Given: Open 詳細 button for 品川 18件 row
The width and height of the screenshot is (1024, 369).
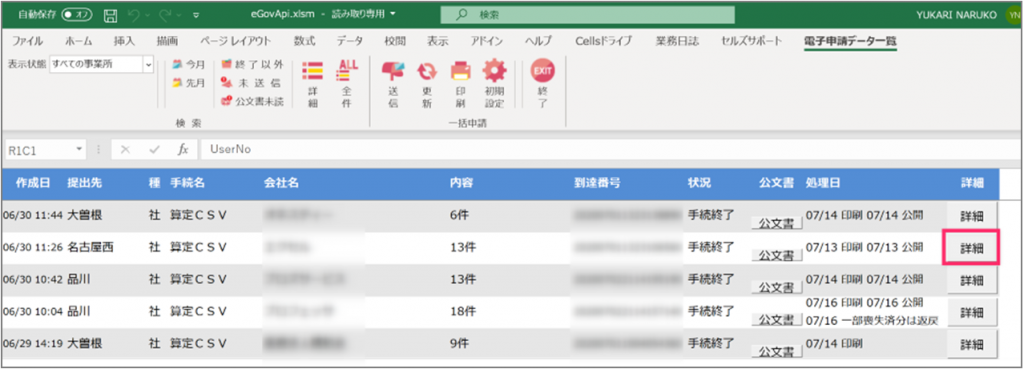Looking at the screenshot, I should point(972,312).
